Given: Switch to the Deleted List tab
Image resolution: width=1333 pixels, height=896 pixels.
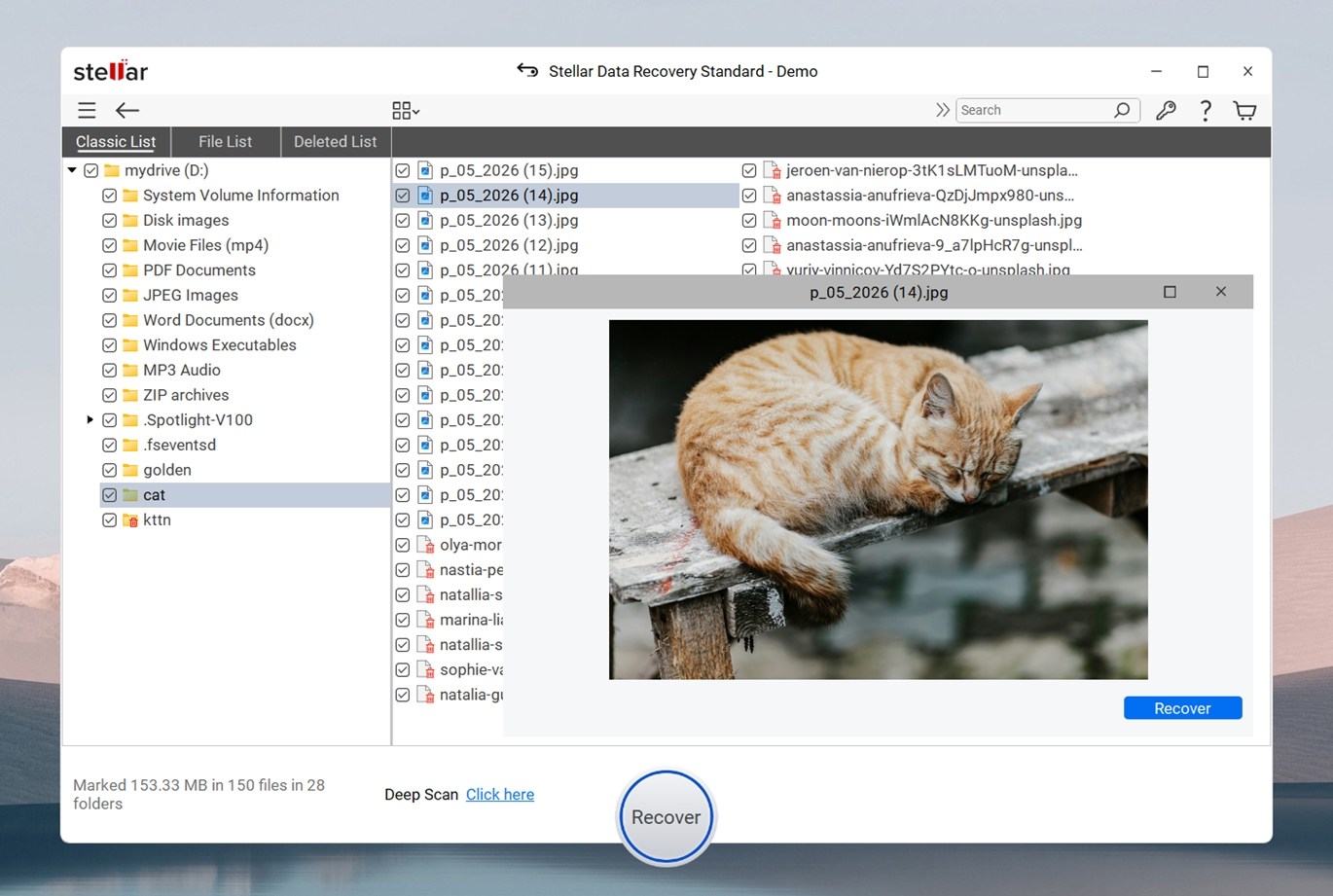Looking at the screenshot, I should [335, 141].
